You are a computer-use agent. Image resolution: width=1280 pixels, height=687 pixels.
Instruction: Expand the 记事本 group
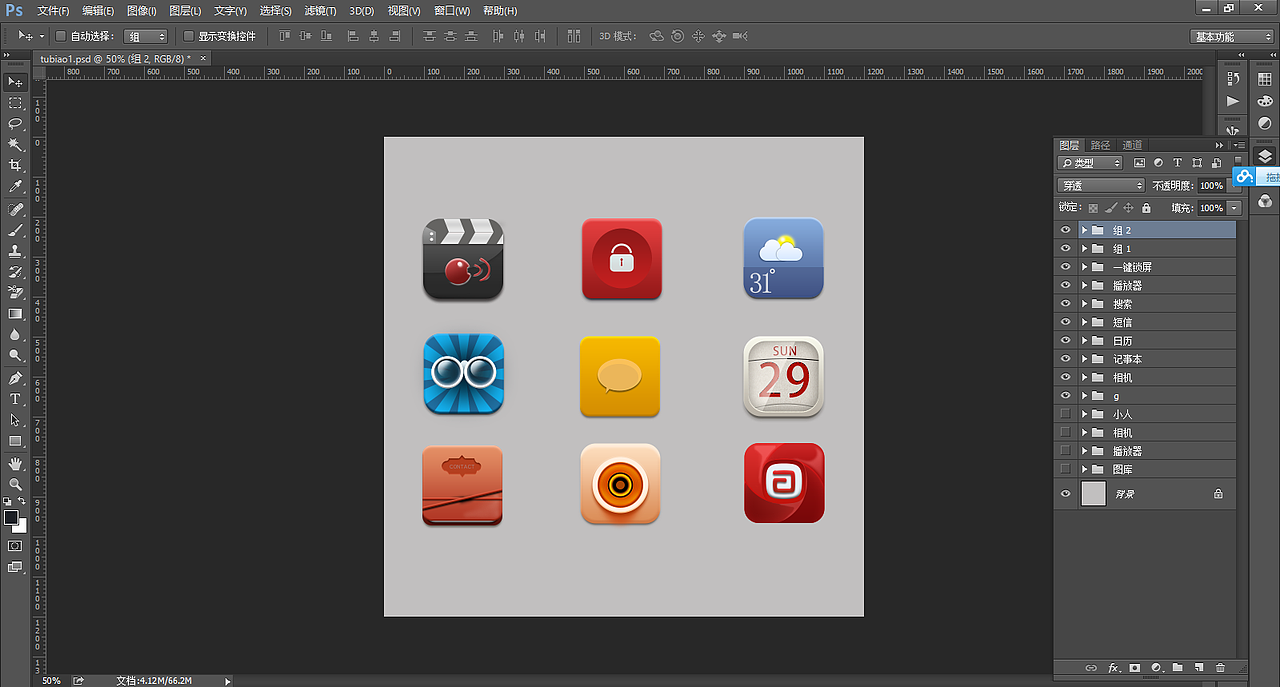(1084, 359)
